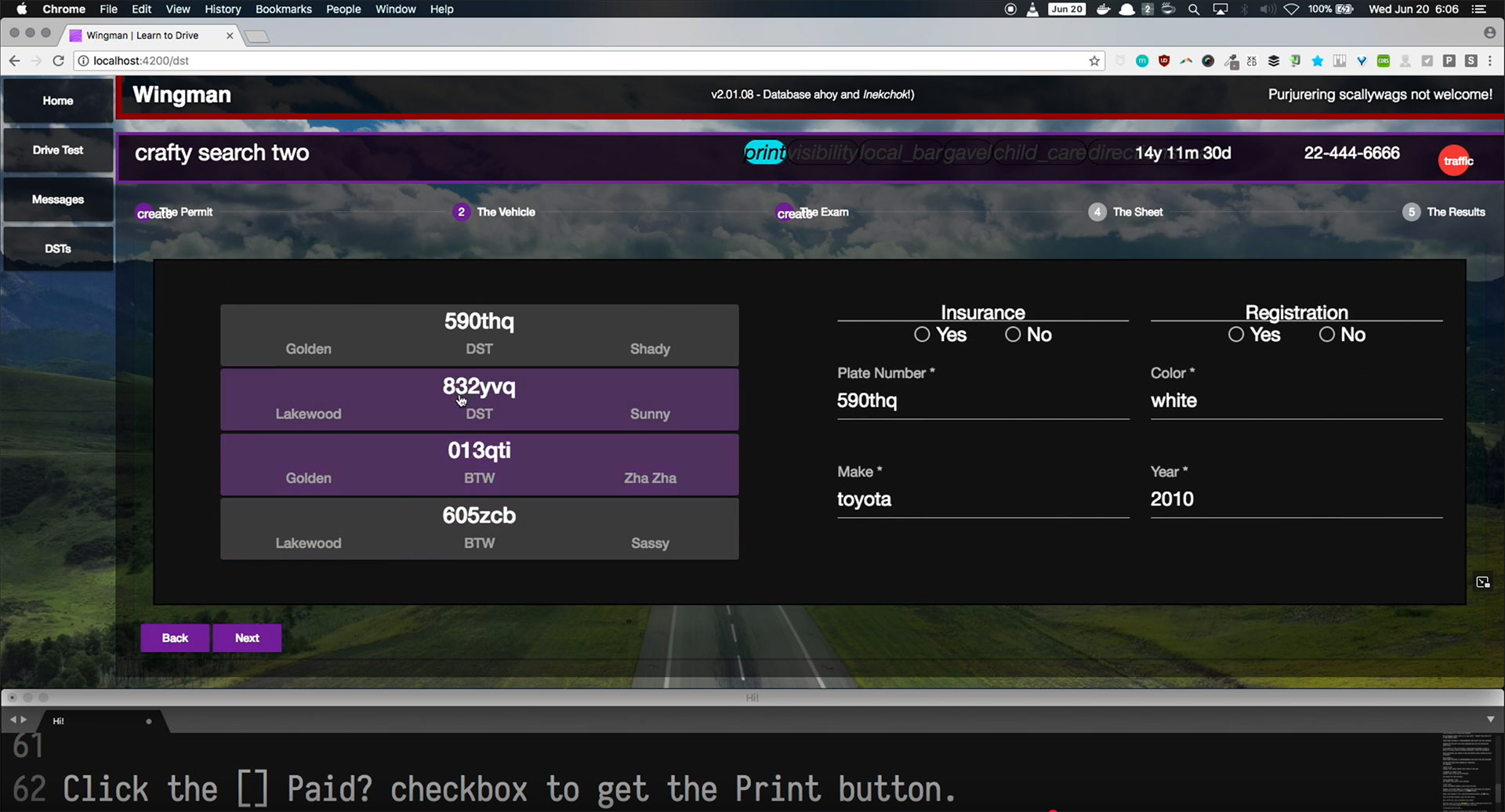
Task: Select Registration Yes radio button
Action: tap(1236, 335)
